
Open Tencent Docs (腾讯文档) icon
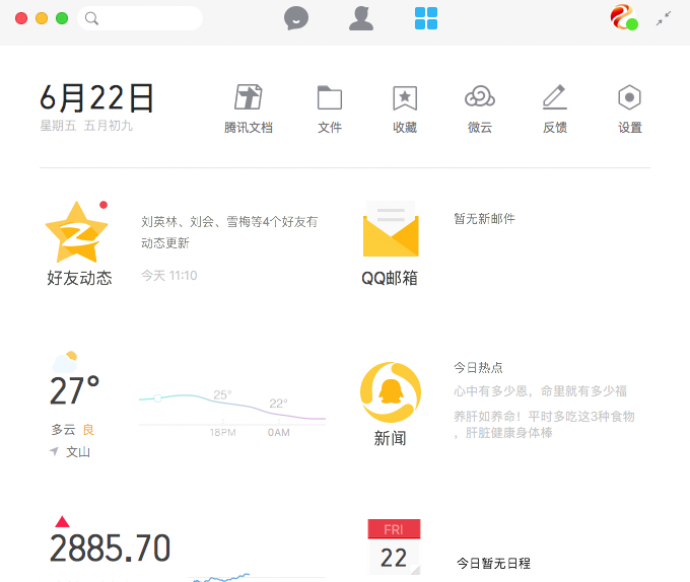pyautogui.click(x=248, y=97)
